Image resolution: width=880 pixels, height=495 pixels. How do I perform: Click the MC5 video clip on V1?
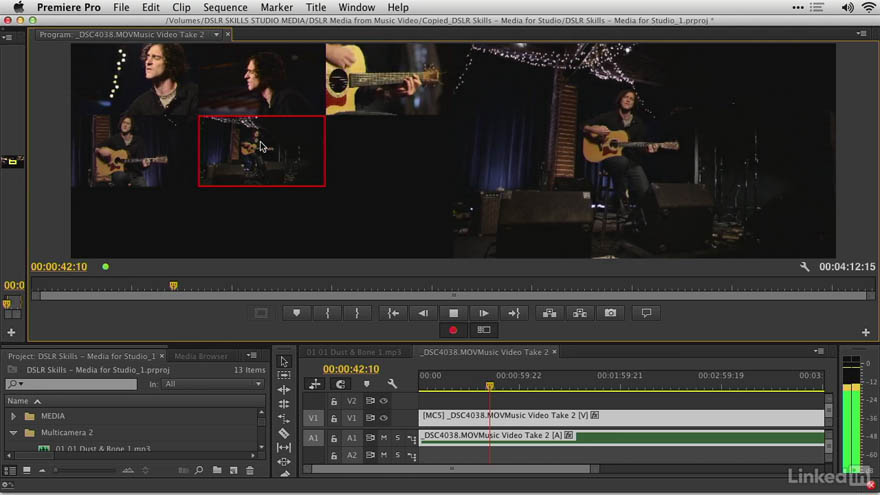(x=621, y=416)
